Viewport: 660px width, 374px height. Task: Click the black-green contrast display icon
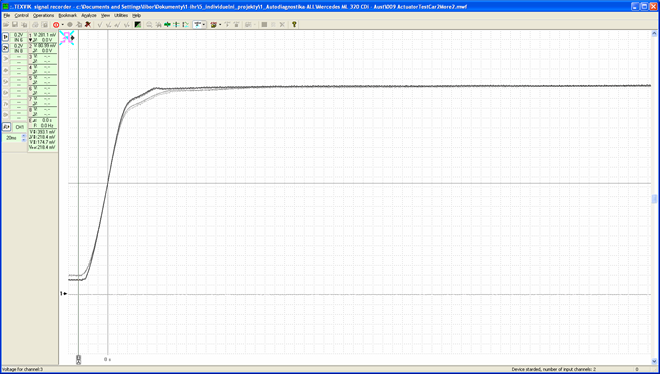tap(138, 25)
